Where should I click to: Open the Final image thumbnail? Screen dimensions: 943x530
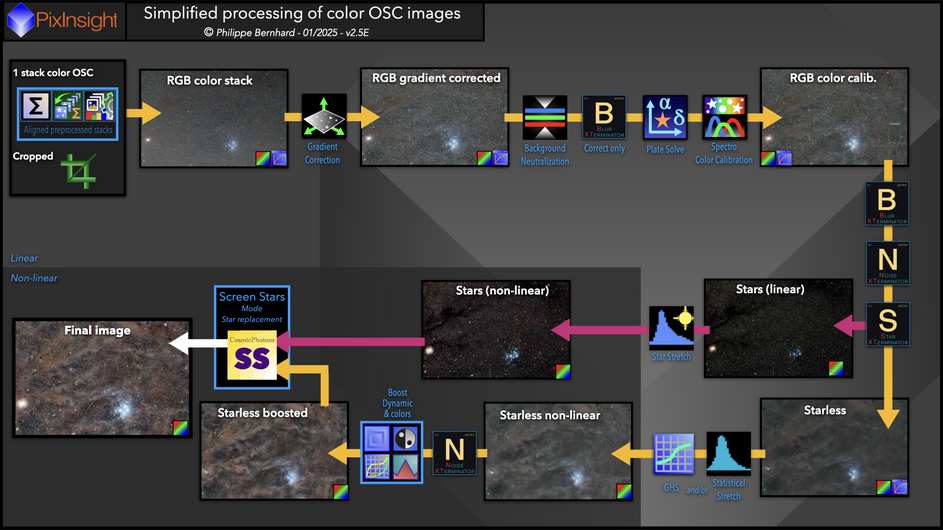click(102, 378)
